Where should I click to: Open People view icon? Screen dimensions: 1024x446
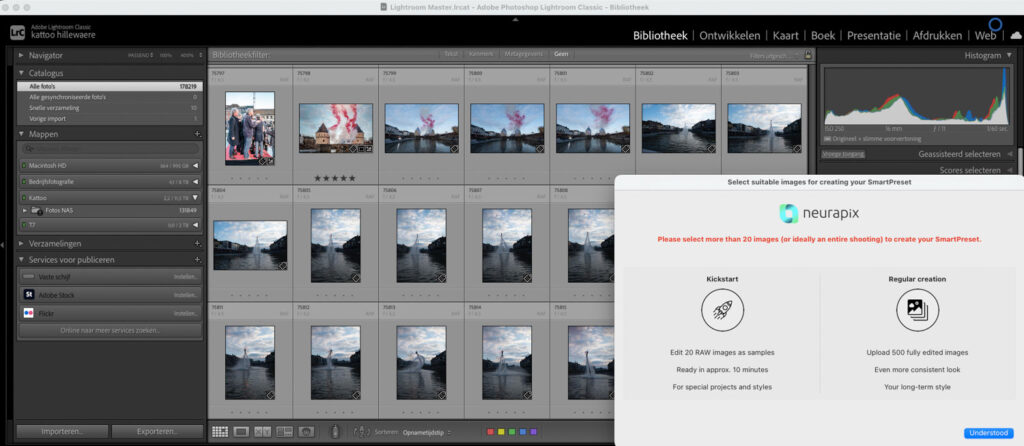306,432
